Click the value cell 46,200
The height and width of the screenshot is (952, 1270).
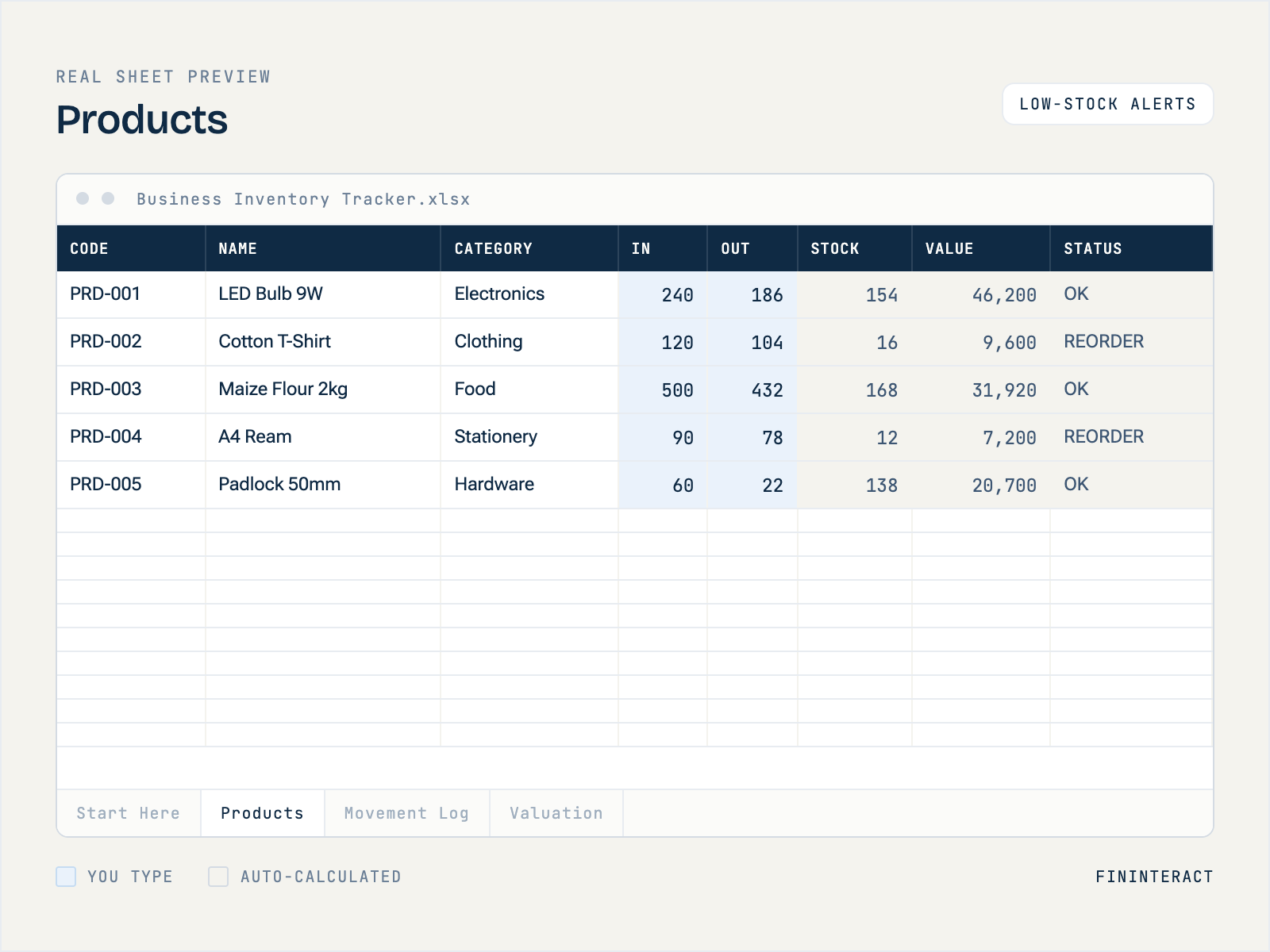pos(981,294)
